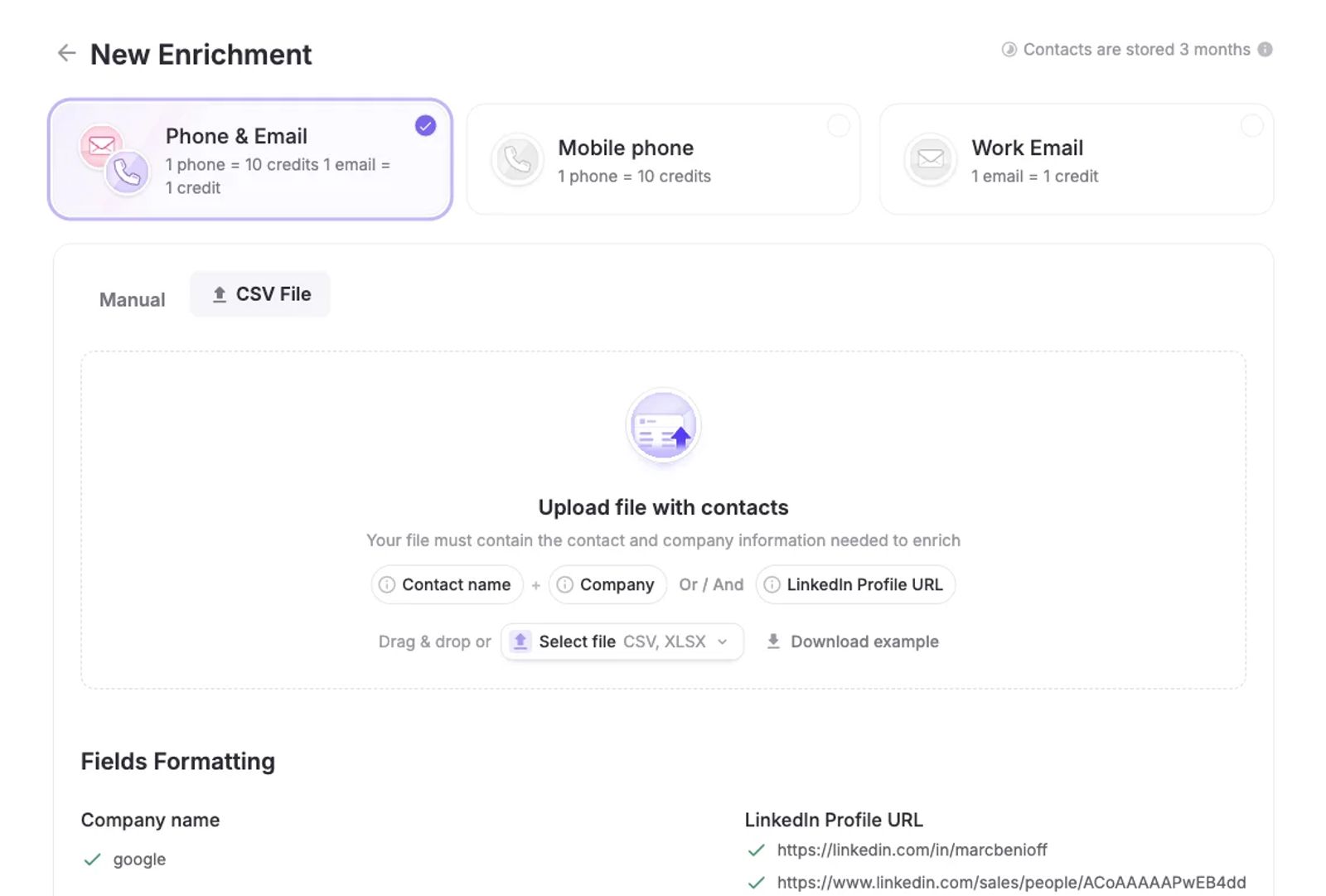Click the 'Your file must contain' description text
This screenshot has height=896, width=1326.
tap(663, 540)
